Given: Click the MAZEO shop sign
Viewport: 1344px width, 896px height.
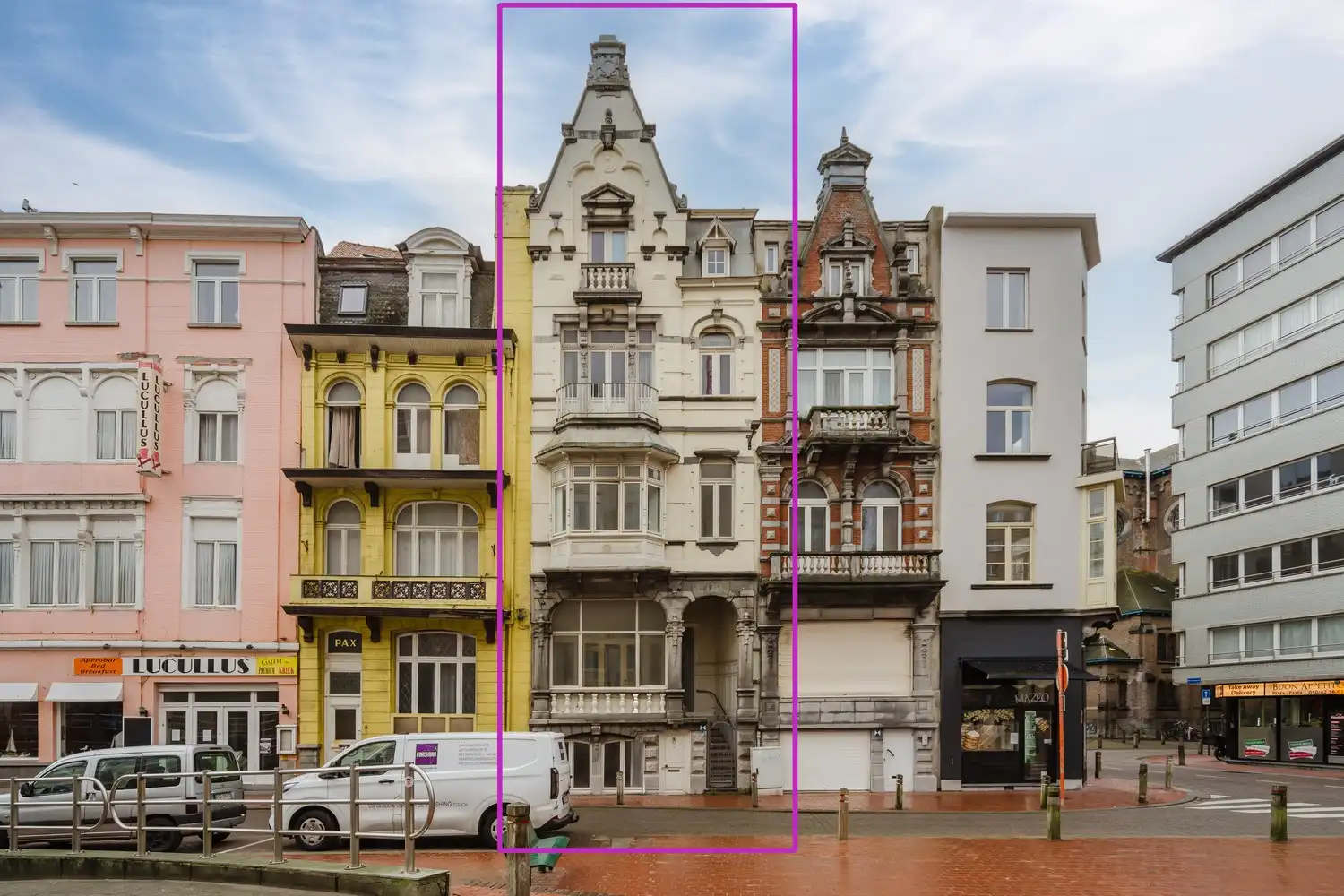Looking at the screenshot, I should coord(1031,697).
